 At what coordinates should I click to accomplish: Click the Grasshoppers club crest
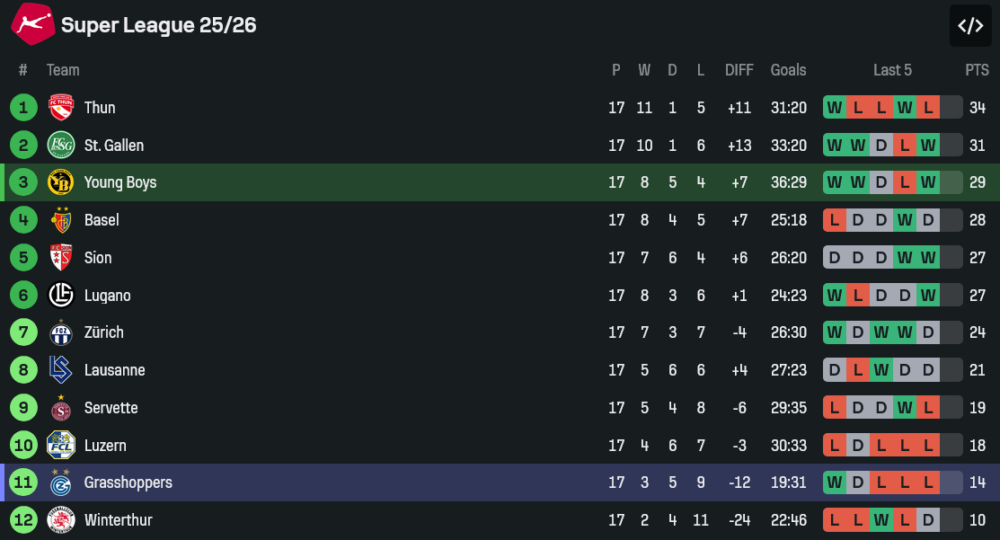point(61,483)
